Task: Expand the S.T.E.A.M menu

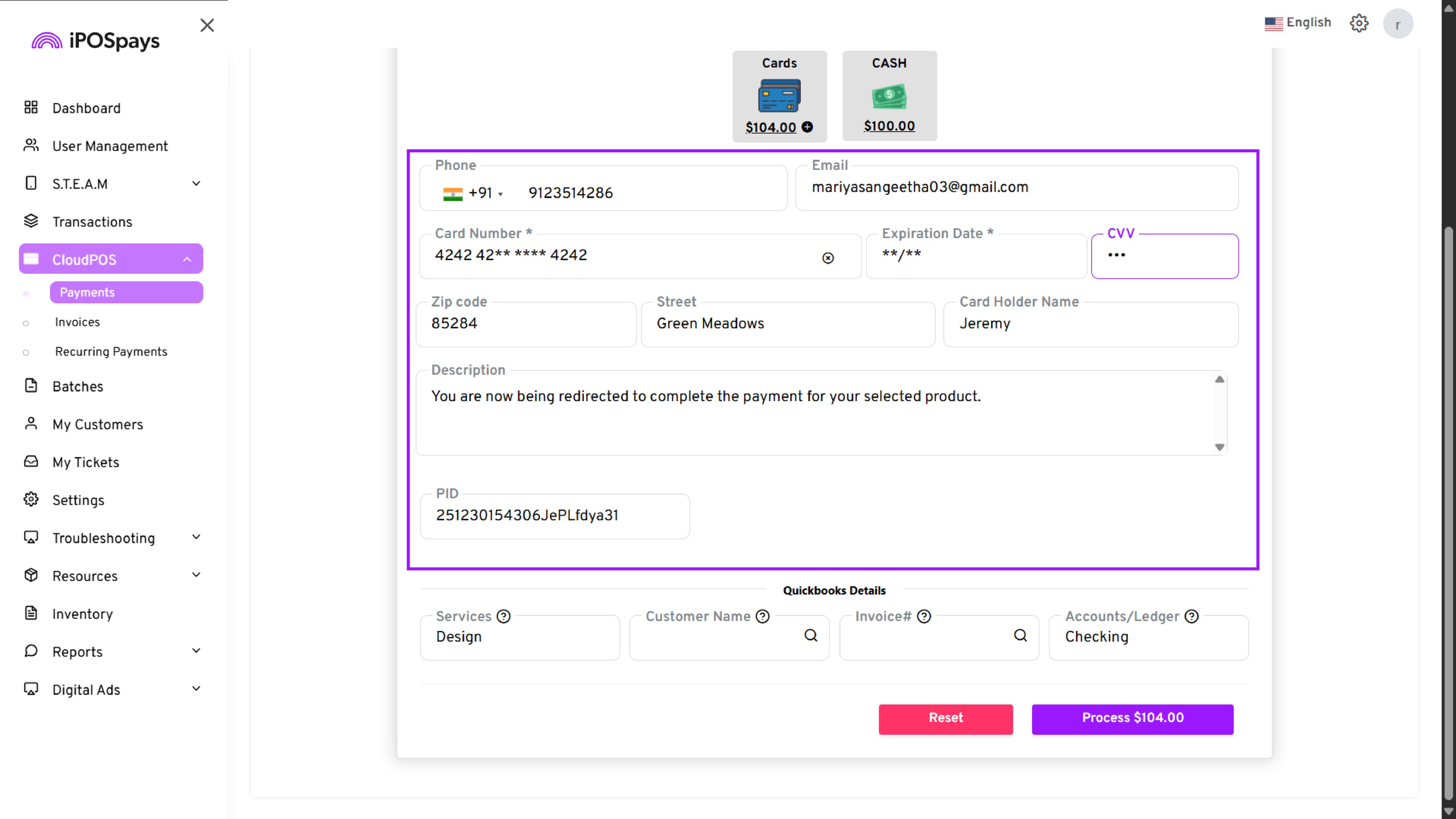Action: (x=196, y=184)
